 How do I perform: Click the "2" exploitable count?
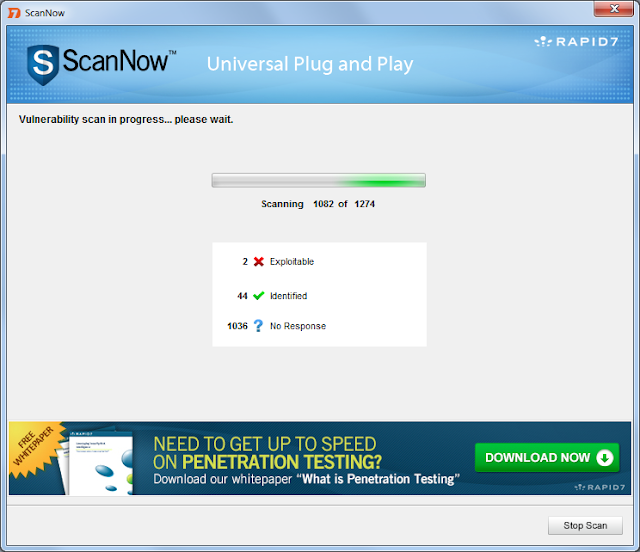coord(245,262)
